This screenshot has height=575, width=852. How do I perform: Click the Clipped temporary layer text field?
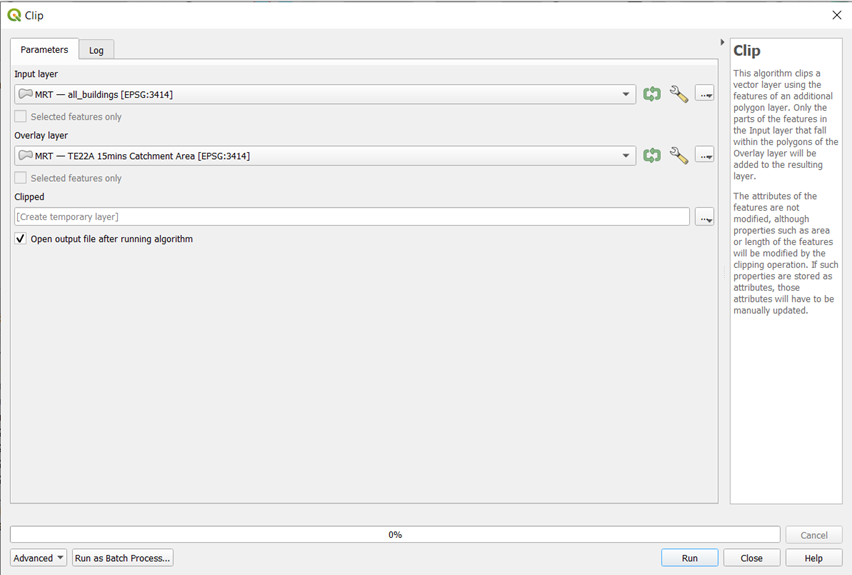point(351,217)
